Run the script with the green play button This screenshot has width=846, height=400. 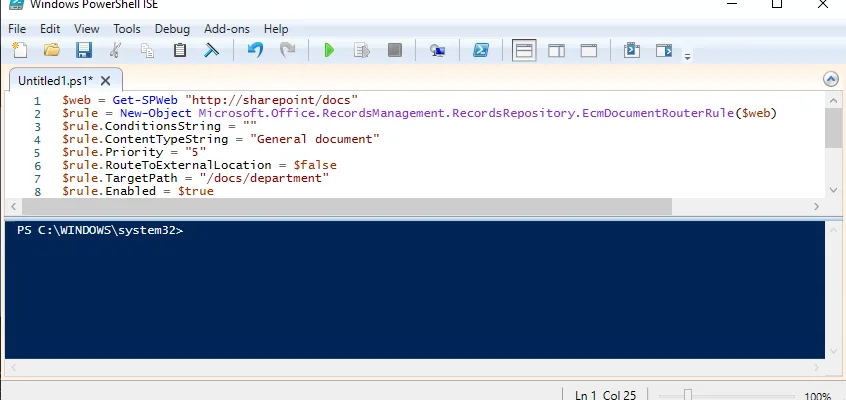click(x=329, y=51)
